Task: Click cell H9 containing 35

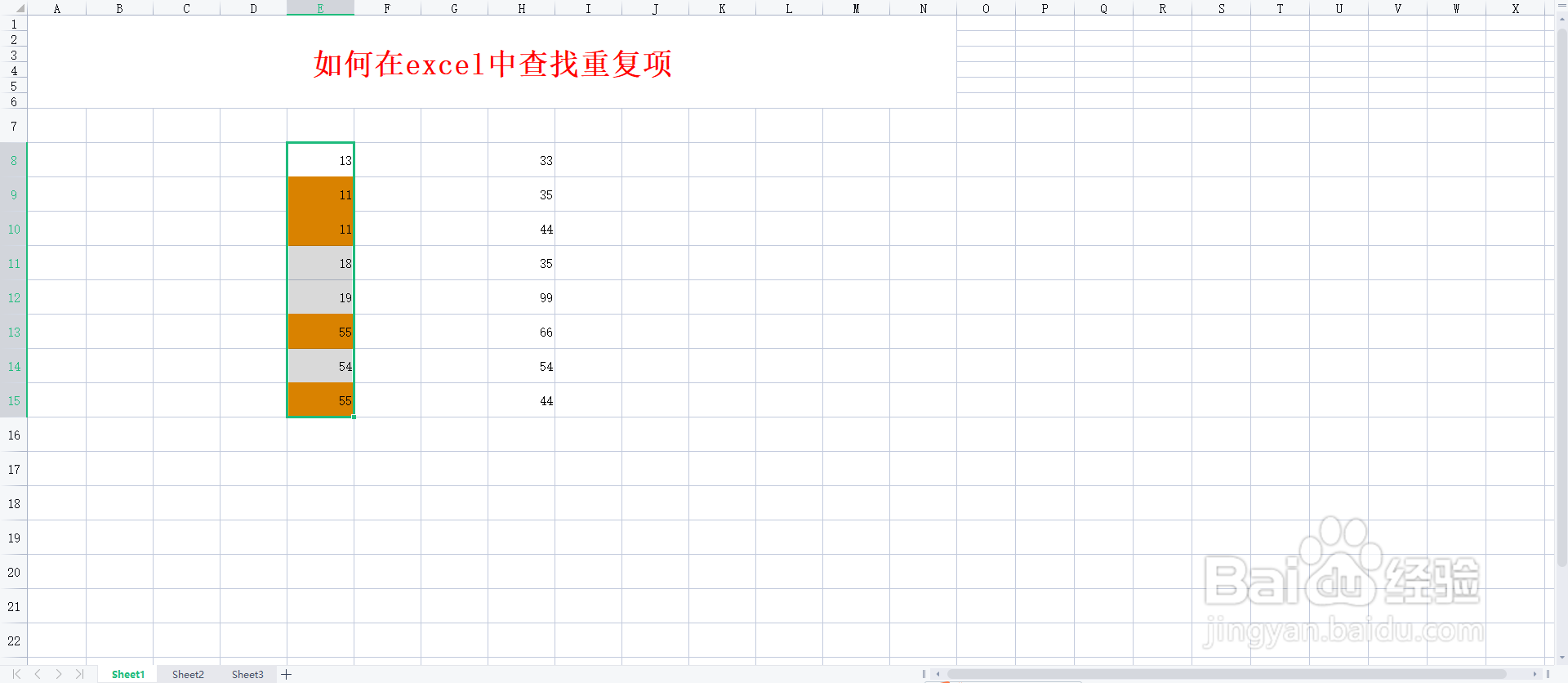Action: [x=521, y=194]
